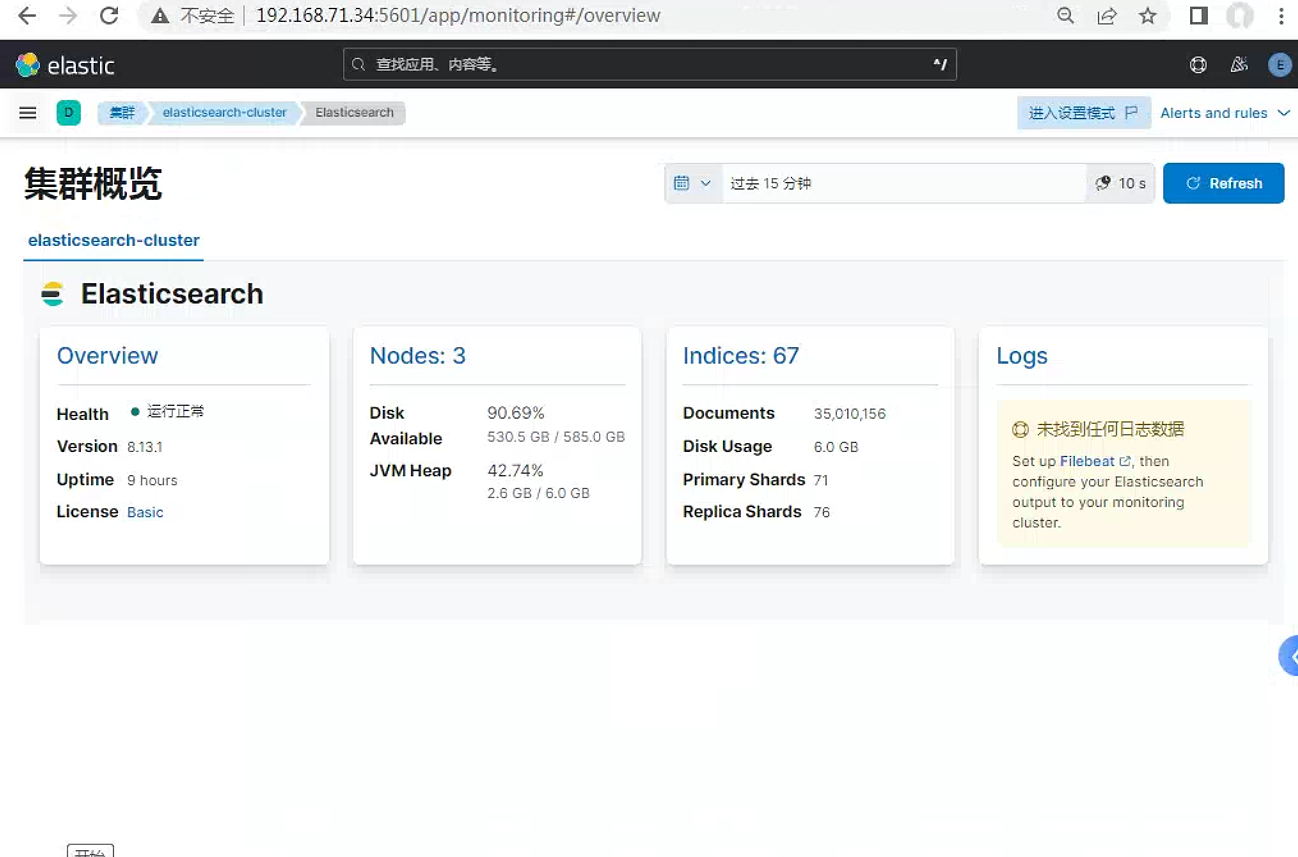Open the date quick menu calendar dropdown

(x=692, y=184)
